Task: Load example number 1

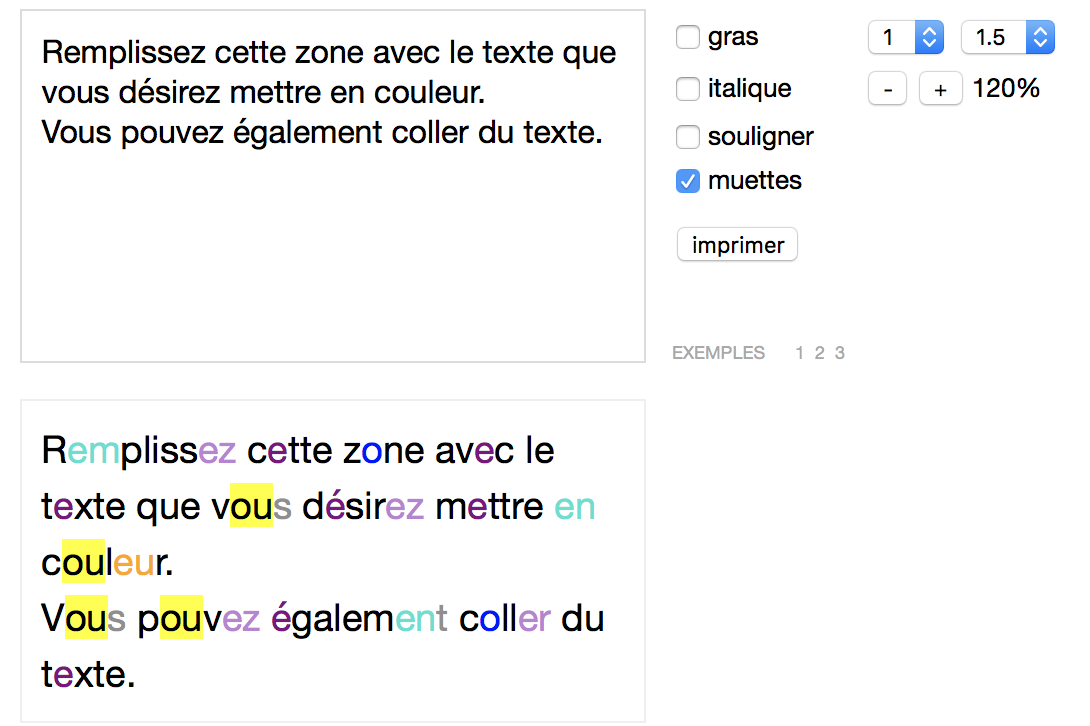Action: [800, 353]
